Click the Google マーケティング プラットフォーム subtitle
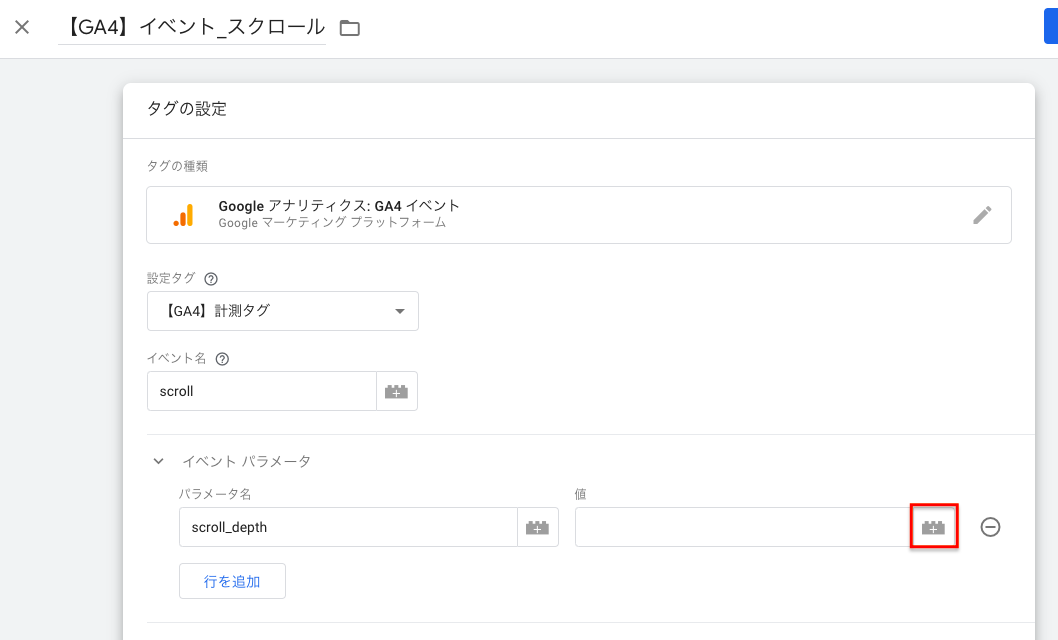1058x640 pixels. point(332,223)
